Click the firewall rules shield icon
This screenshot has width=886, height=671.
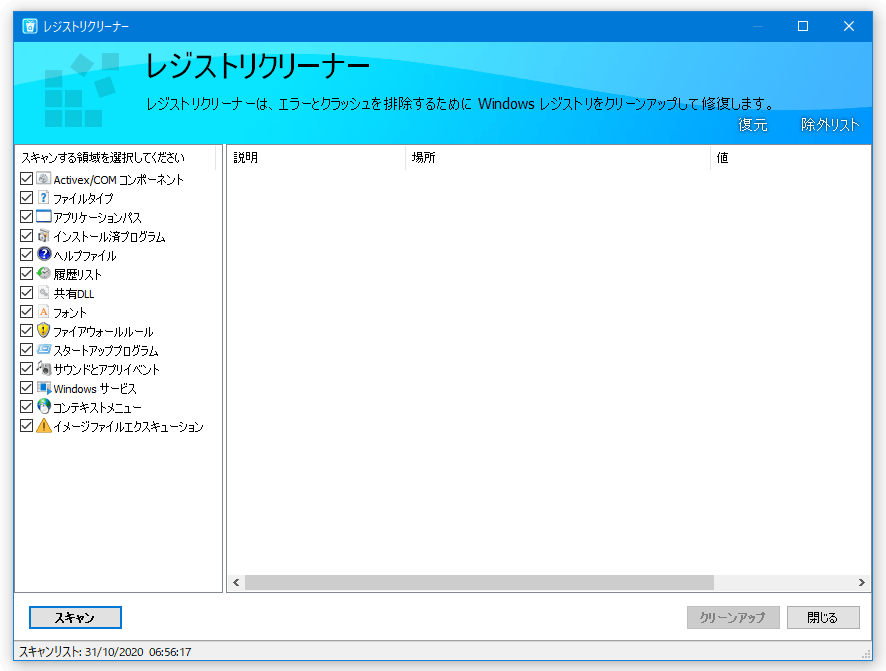coord(44,330)
